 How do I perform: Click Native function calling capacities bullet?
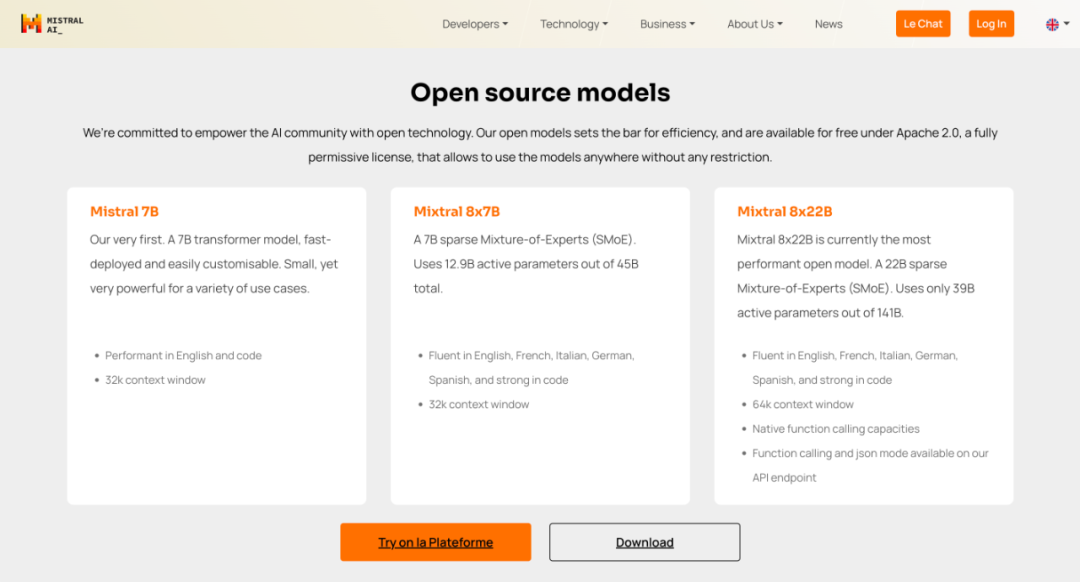tap(835, 429)
